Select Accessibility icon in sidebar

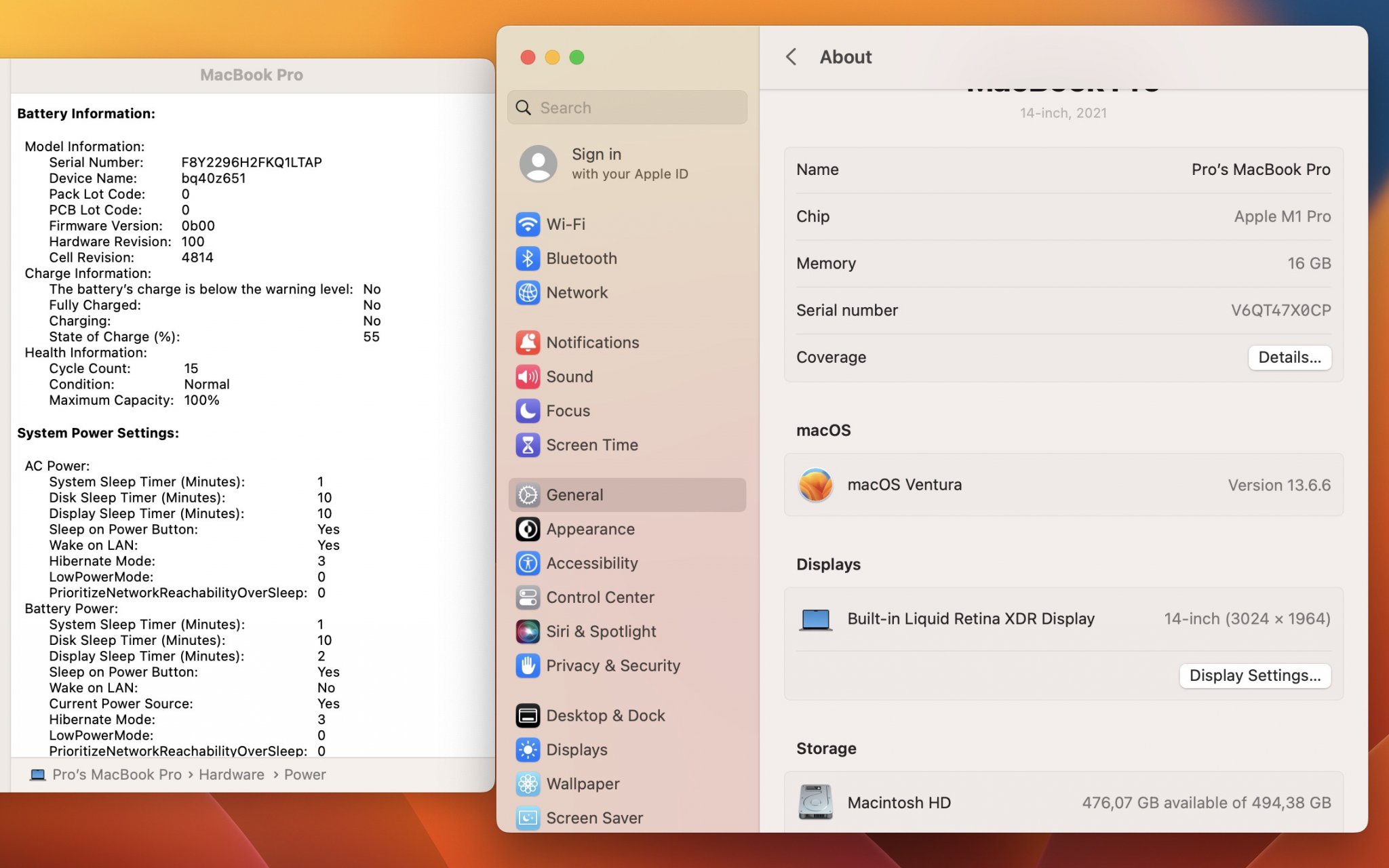pos(528,563)
